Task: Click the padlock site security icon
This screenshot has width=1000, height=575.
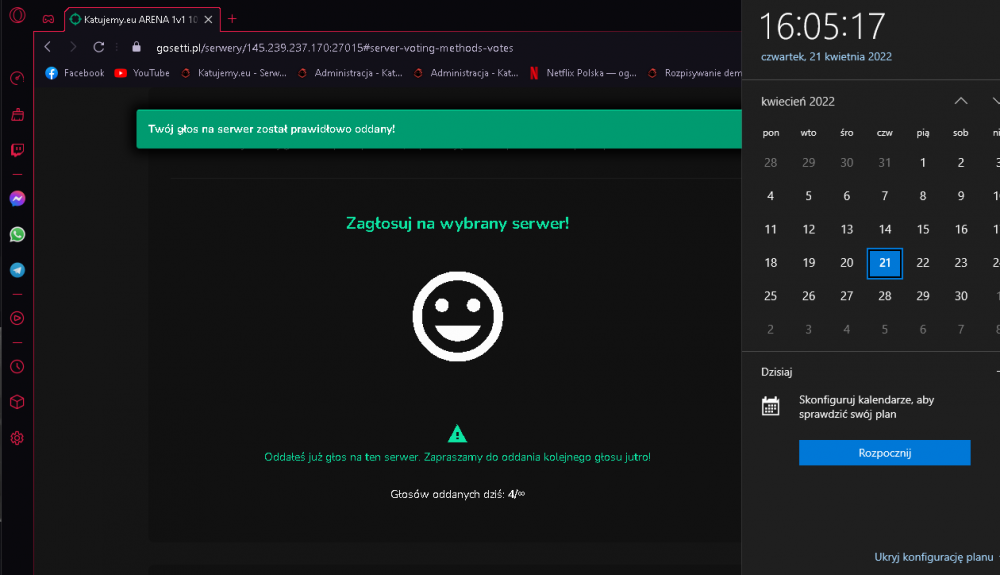Action: (136, 47)
